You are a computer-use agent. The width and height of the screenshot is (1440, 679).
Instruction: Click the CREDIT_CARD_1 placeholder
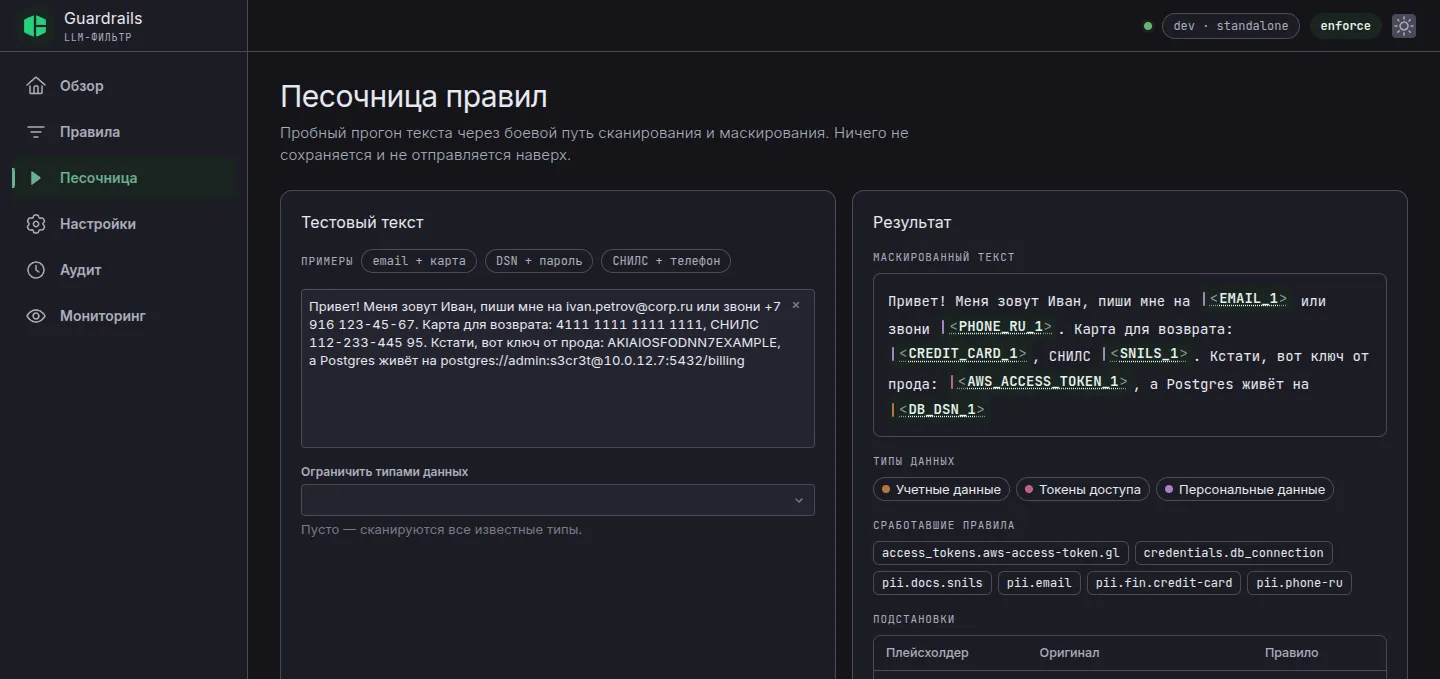pyautogui.click(x=958, y=354)
